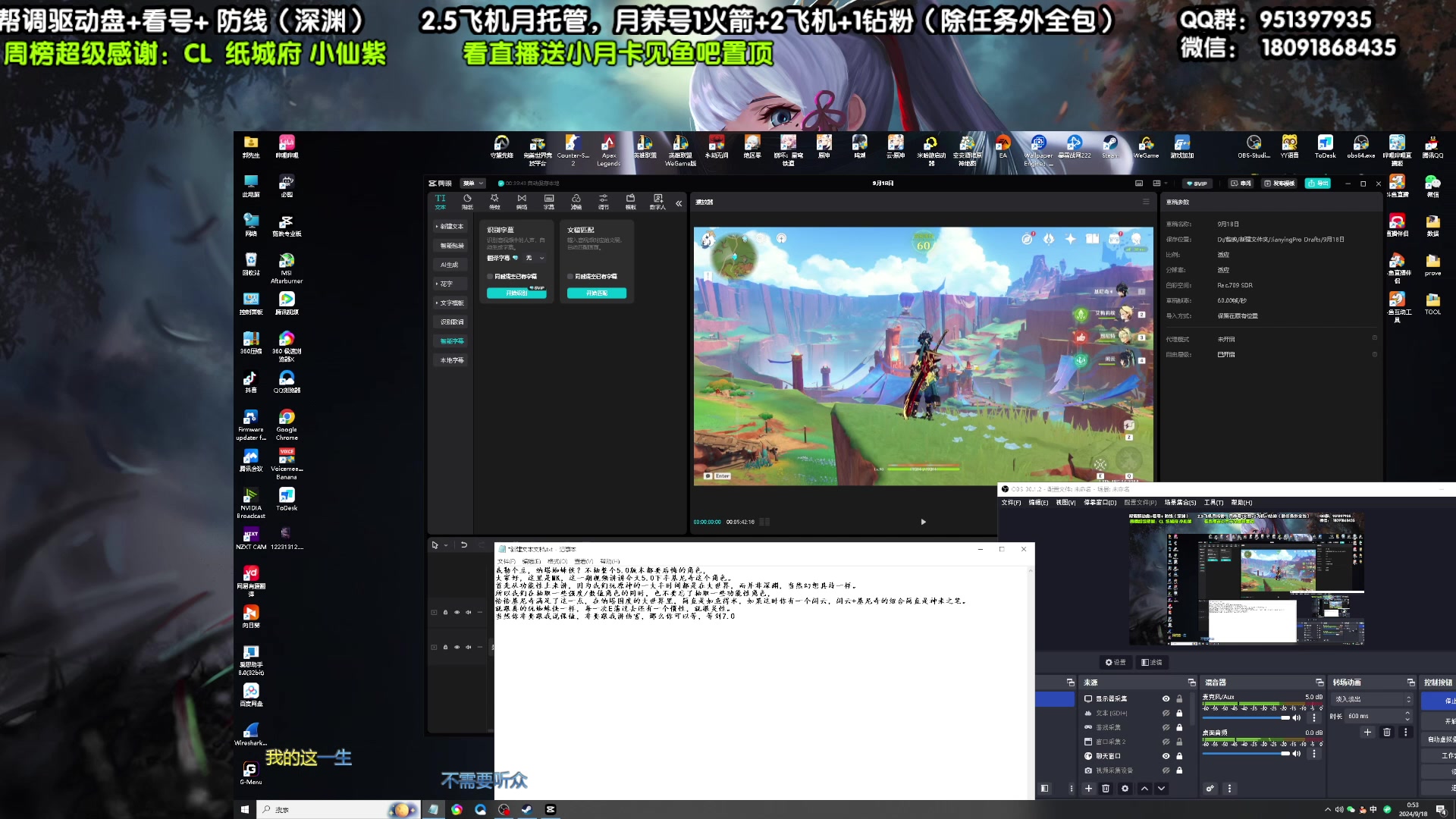The height and width of the screenshot is (819, 1456).
Task: Select AI生成 in the text sidebar
Action: (x=450, y=265)
